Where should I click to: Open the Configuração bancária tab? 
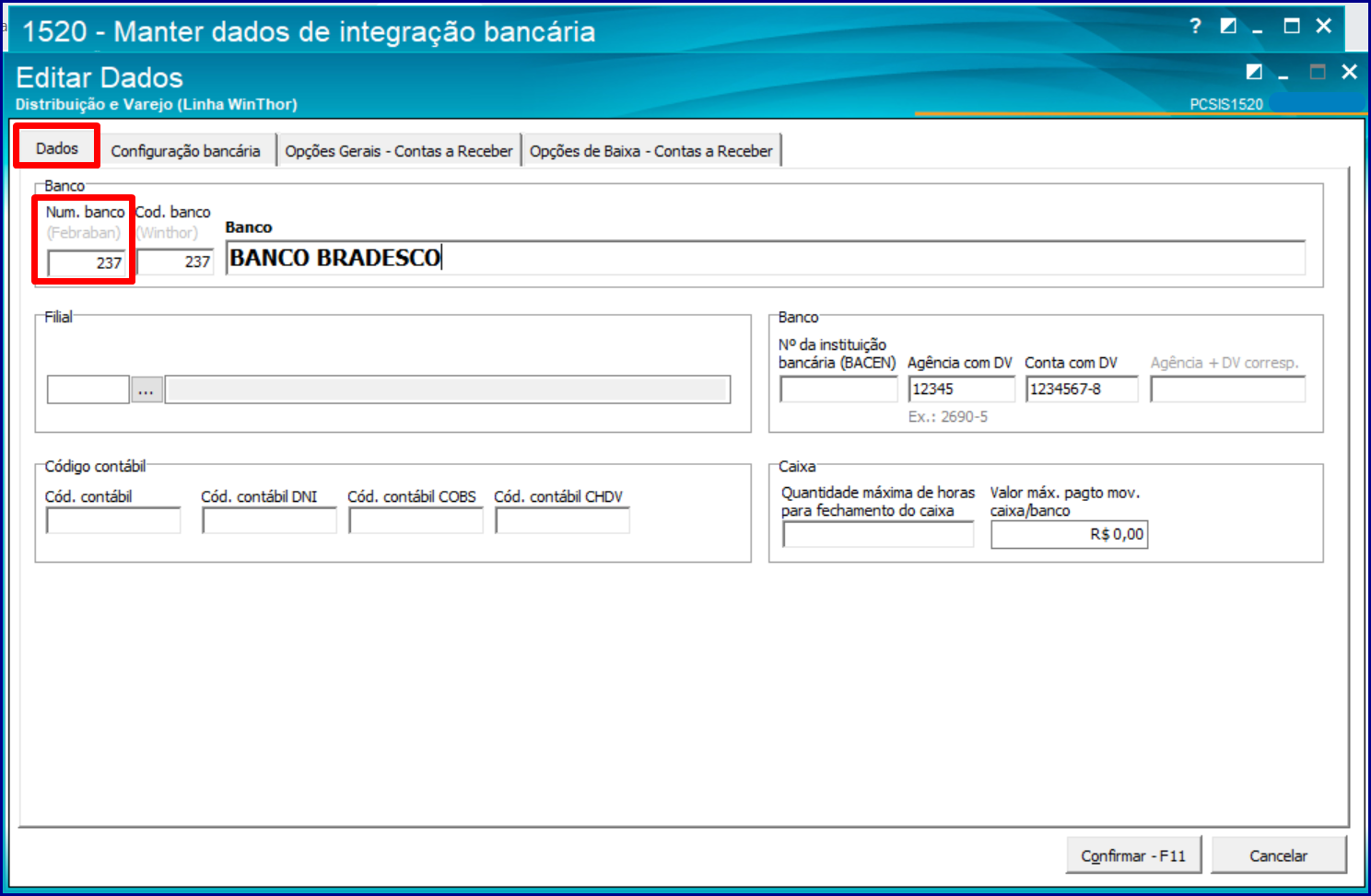pos(186,151)
